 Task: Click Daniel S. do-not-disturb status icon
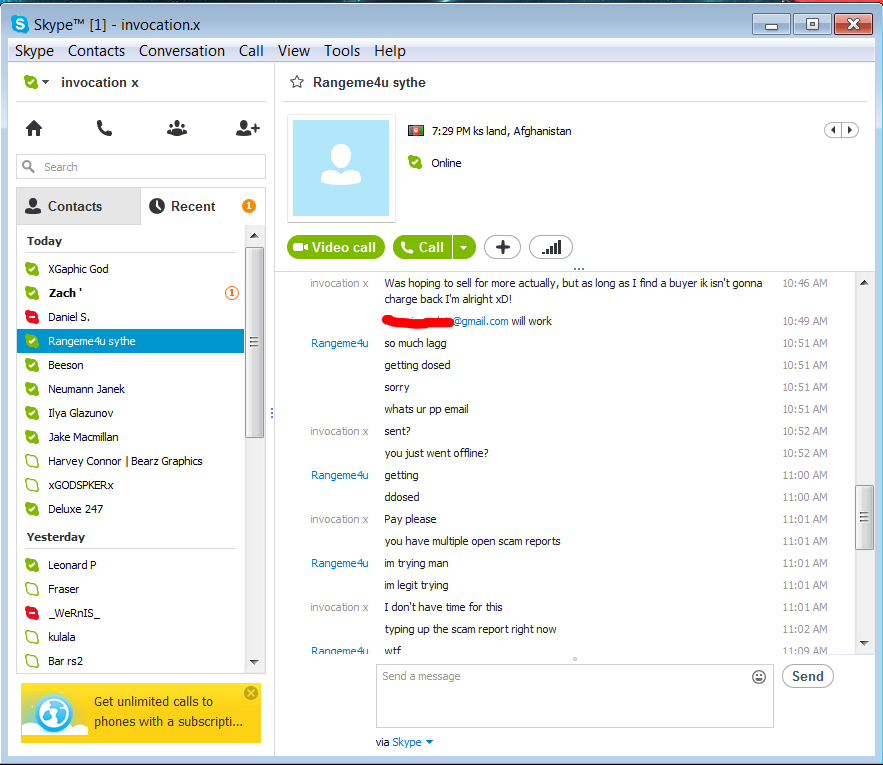click(32, 317)
